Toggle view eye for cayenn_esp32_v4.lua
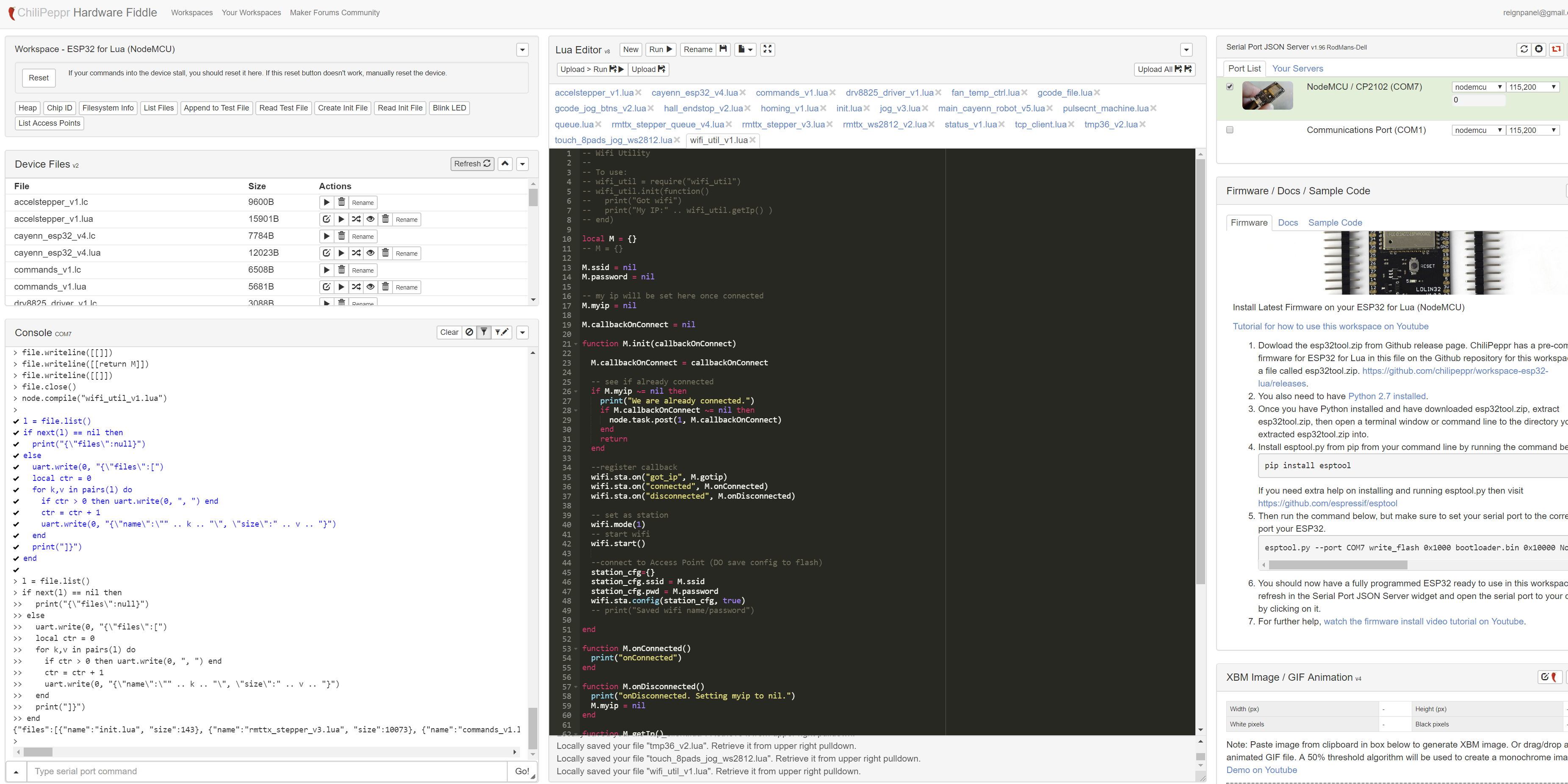Screen dimensions: 1568x784 371,254
